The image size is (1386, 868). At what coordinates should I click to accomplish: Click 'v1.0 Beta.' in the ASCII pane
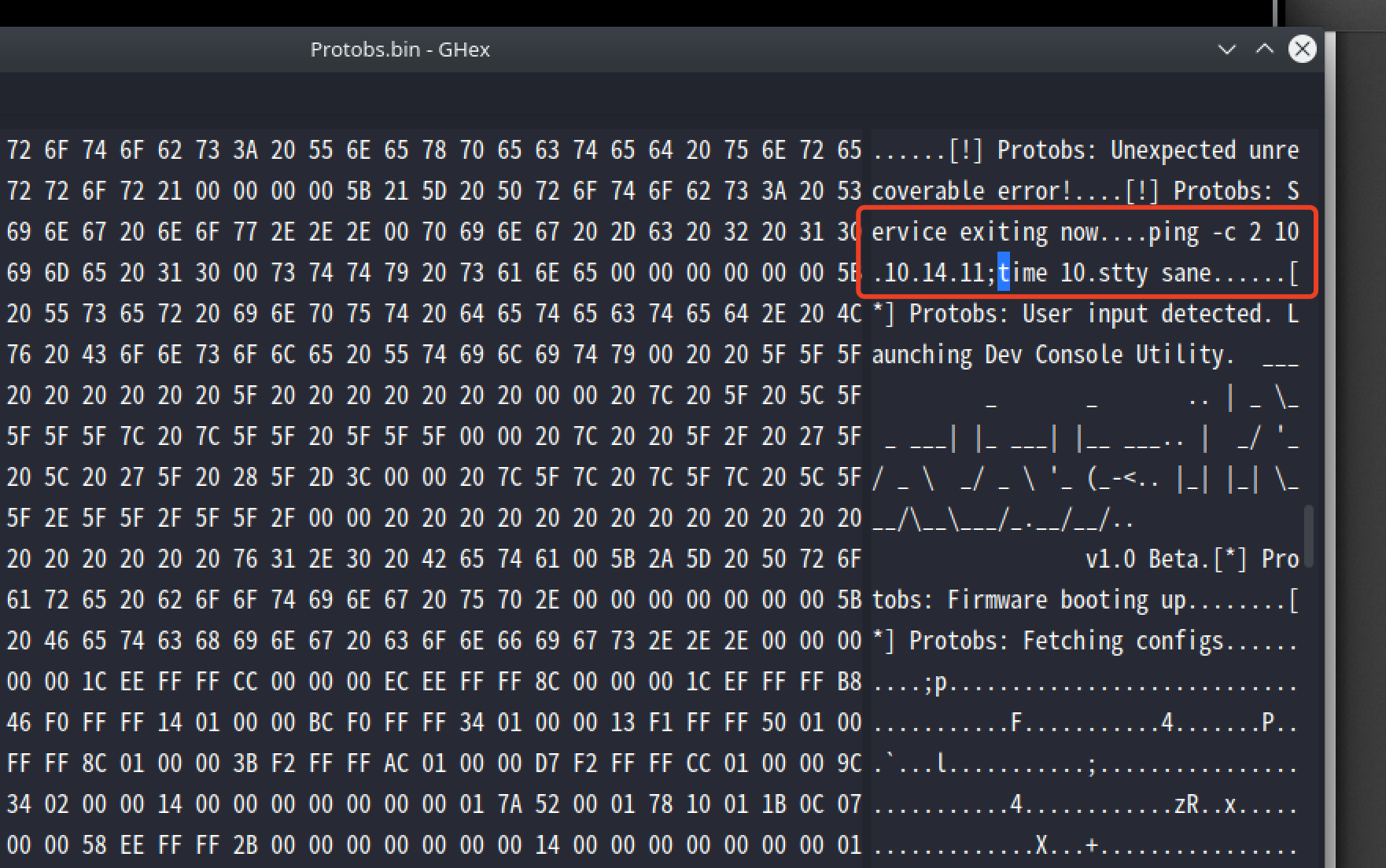click(1148, 559)
